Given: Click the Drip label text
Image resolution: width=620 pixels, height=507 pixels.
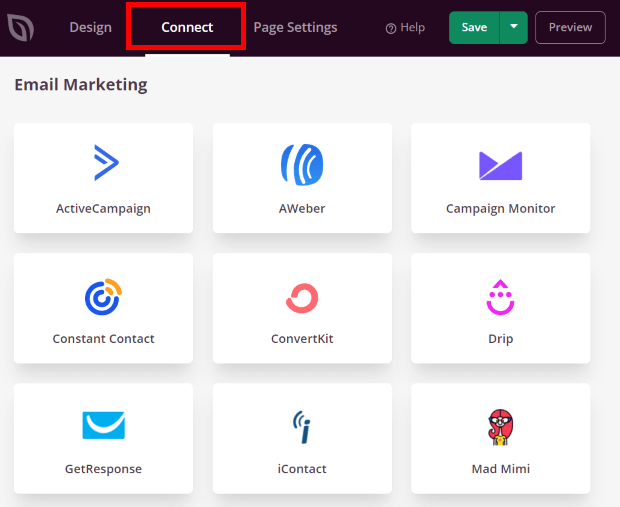Looking at the screenshot, I should (501, 339).
